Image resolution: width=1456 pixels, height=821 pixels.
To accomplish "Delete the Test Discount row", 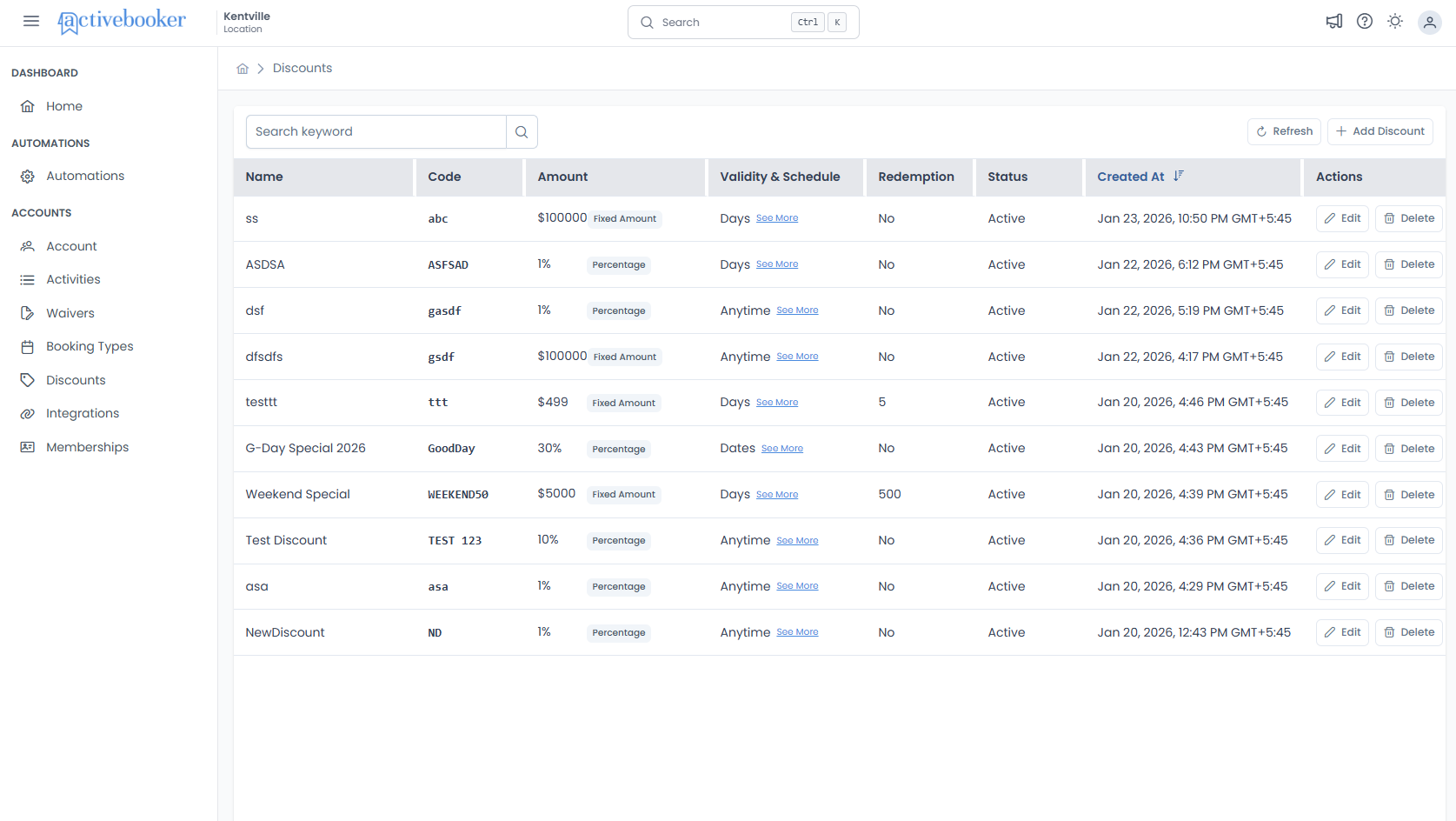I will tap(1408, 540).
